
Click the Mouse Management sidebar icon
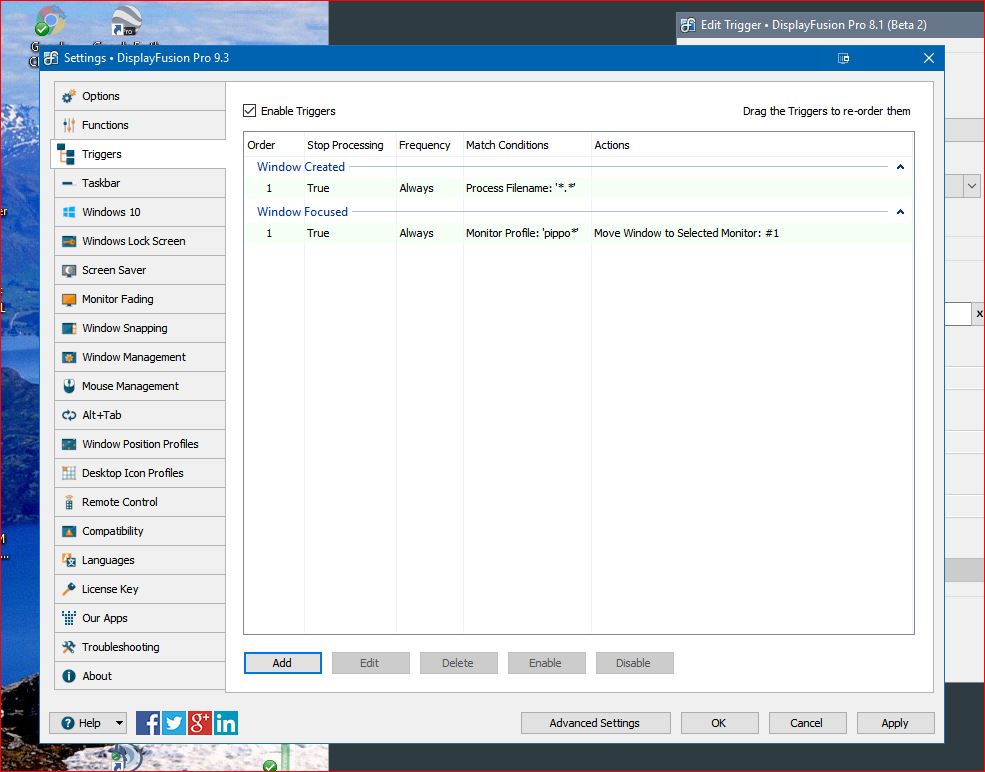[x=69, y=386]
